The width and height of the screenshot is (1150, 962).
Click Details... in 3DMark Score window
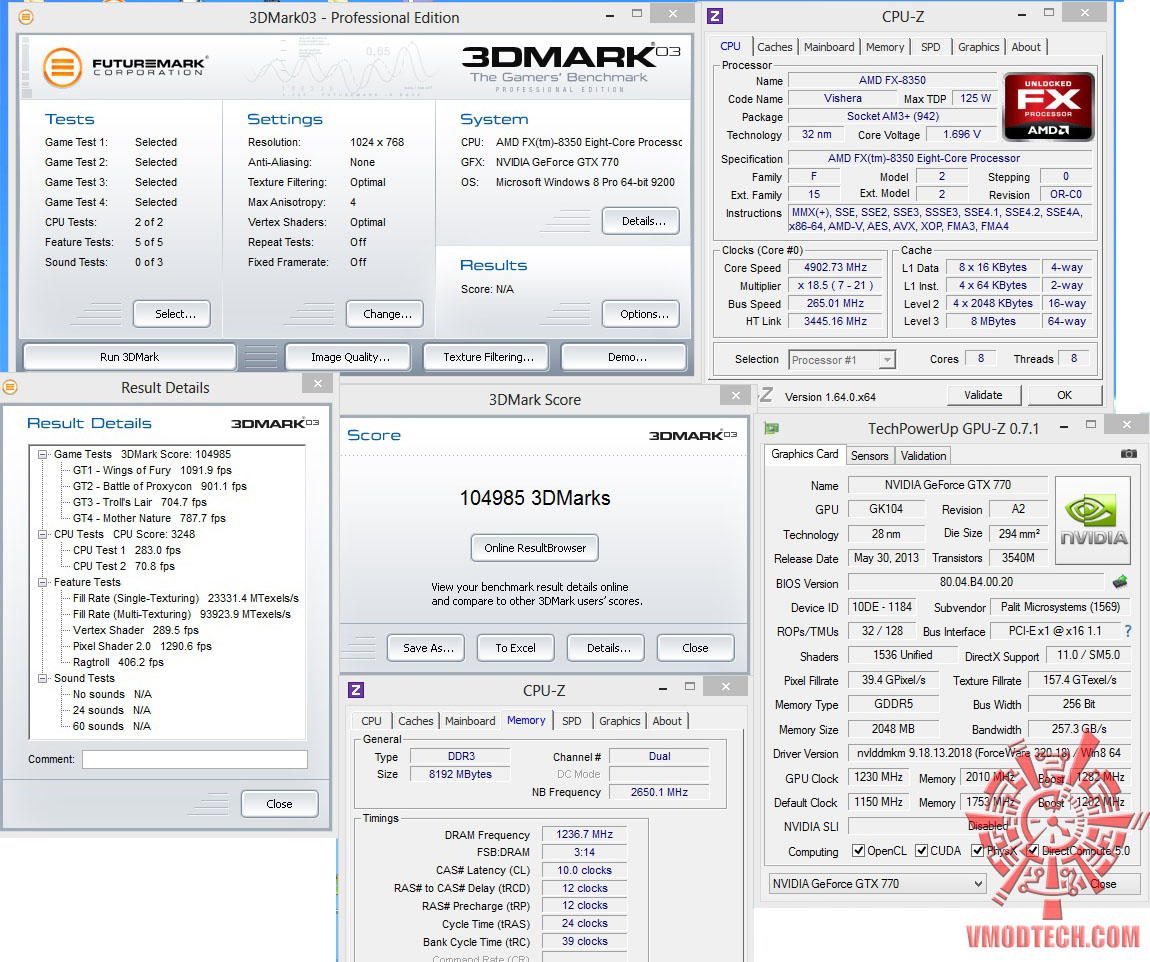pyautogui.click(x=606, y=648)
